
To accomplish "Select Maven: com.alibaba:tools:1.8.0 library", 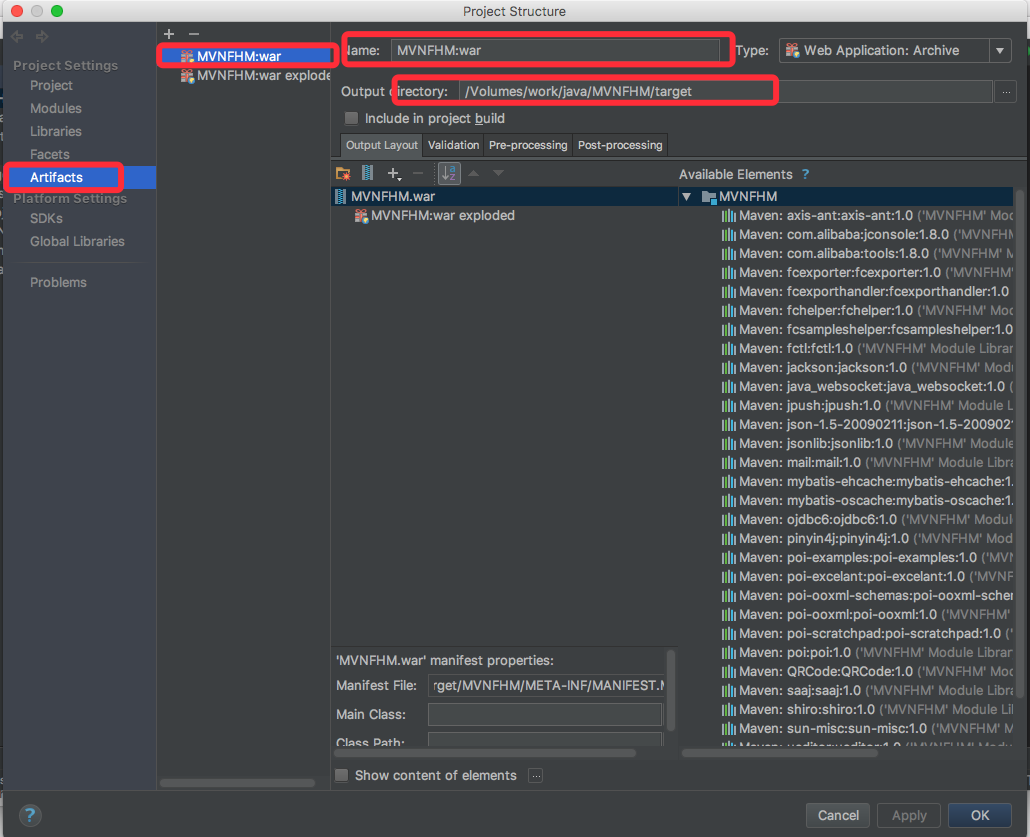I will coord(866,254).
